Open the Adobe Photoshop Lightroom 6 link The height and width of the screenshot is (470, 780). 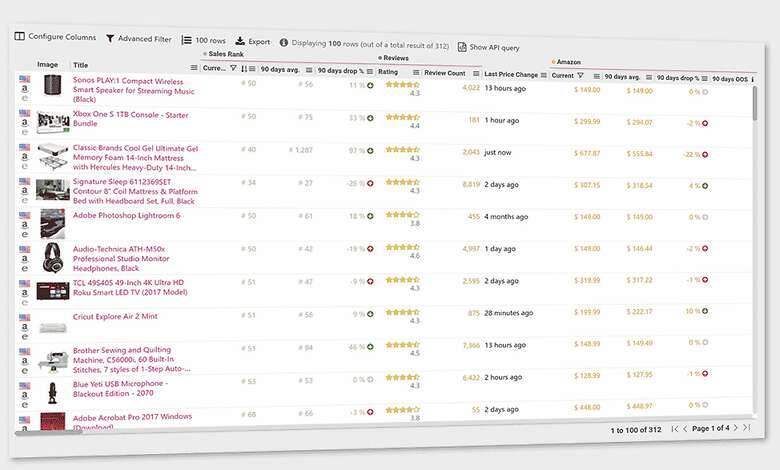click(x=126, y=215)
